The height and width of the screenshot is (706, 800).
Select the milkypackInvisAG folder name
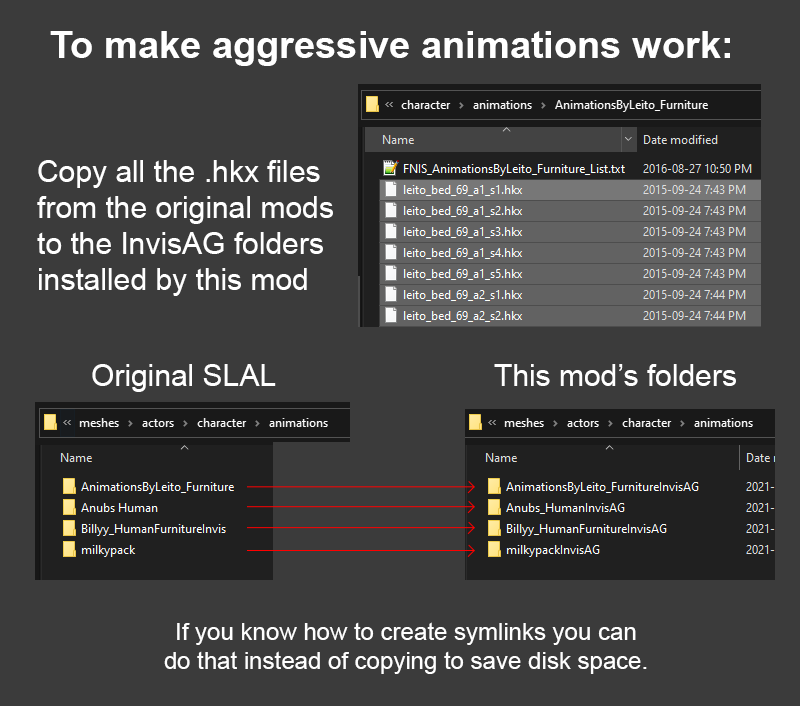coord(553,550)
